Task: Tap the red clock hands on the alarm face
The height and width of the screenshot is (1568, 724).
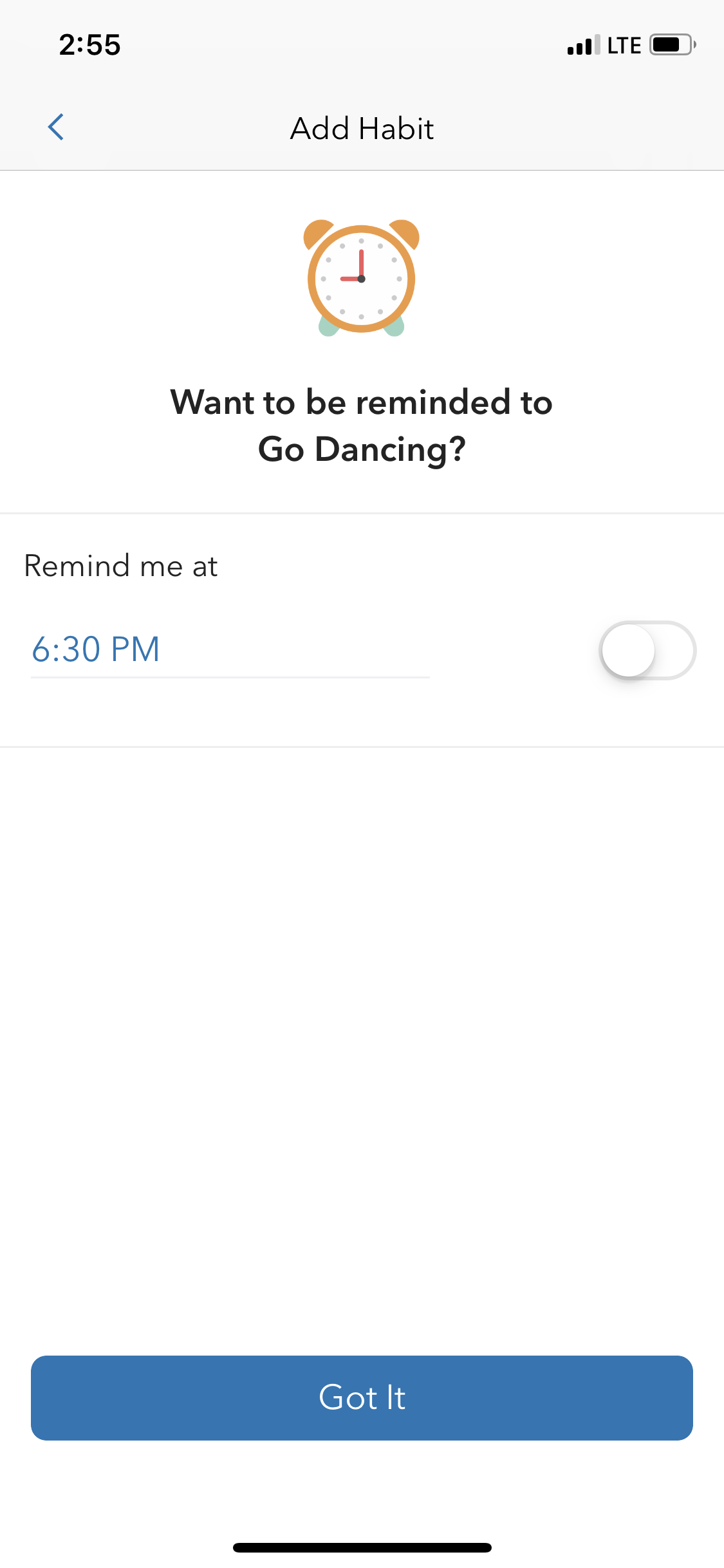Action: (x=354, y=266)
